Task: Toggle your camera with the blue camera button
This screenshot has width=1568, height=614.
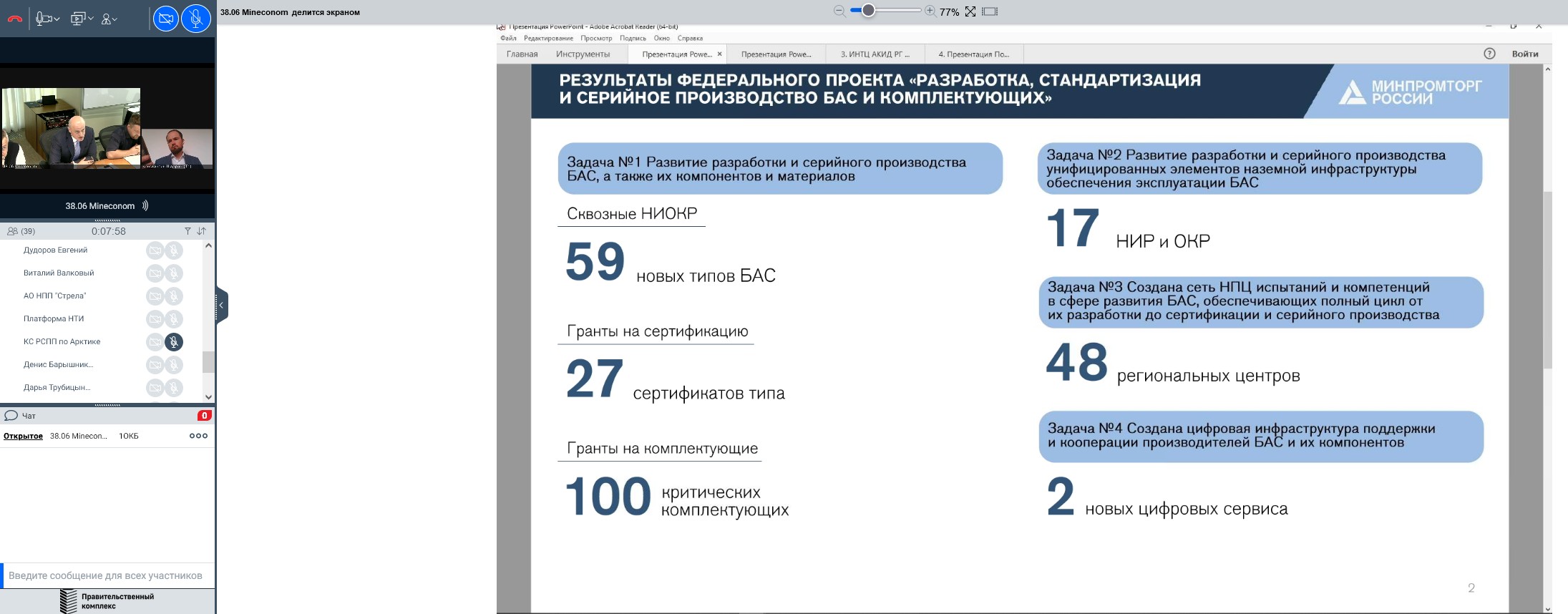Action: 166,19
